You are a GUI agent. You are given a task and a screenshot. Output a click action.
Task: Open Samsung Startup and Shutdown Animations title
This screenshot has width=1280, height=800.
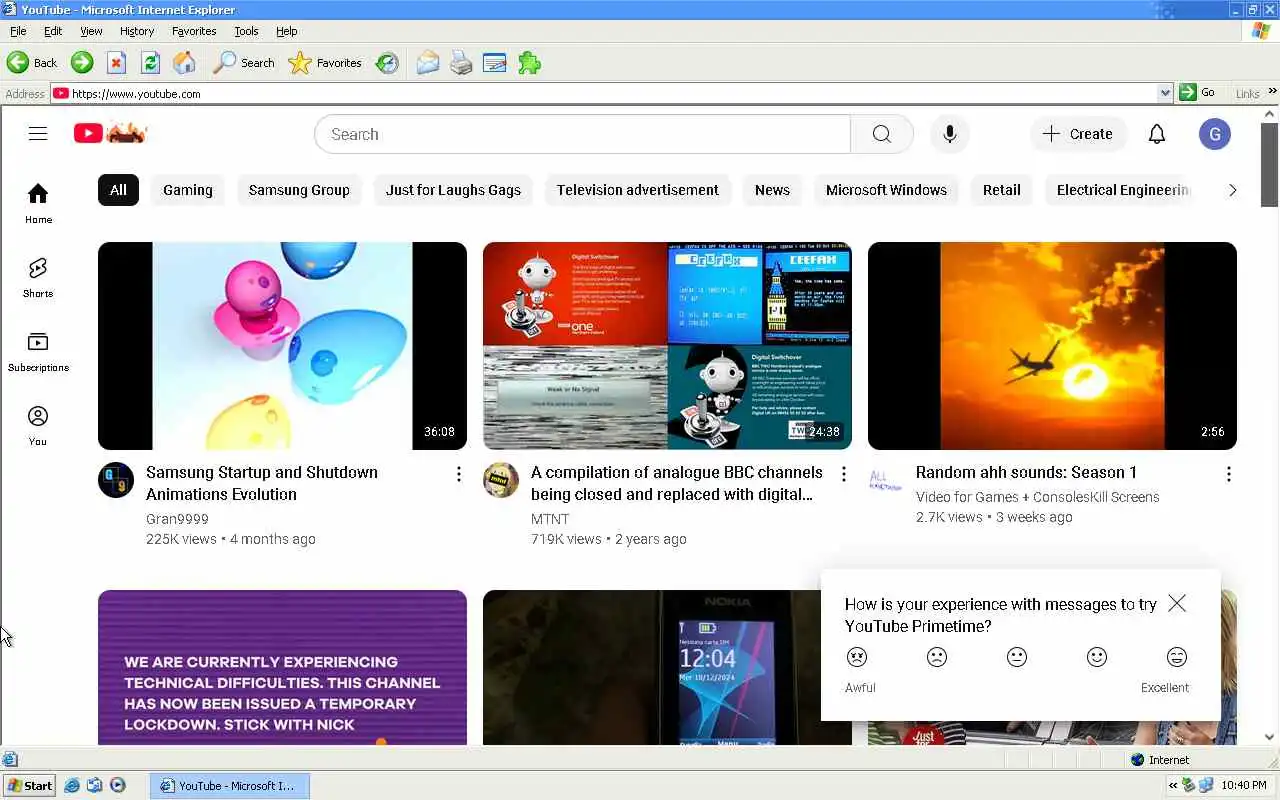pyautogui.click(x=262, y=483)
